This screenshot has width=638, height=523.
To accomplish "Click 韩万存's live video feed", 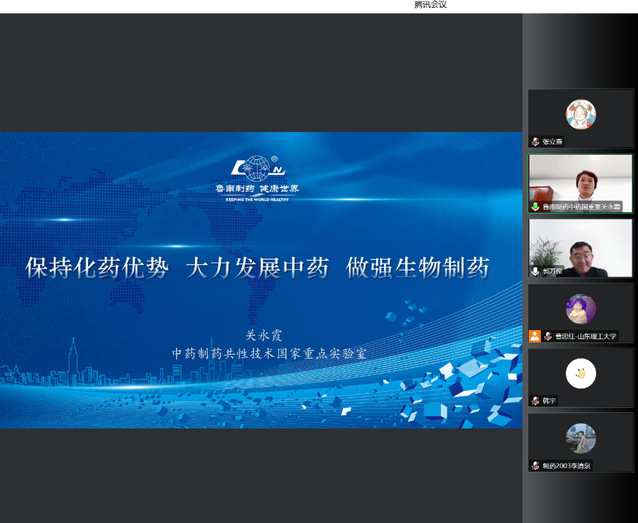I will click(x=580, y=243).
